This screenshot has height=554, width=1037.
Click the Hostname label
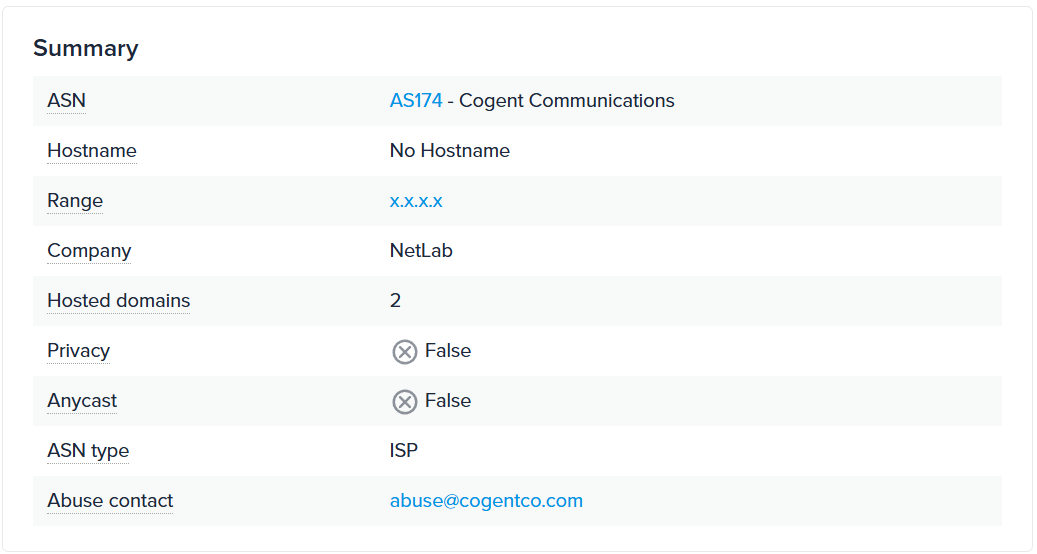click(x=92, y=151)
